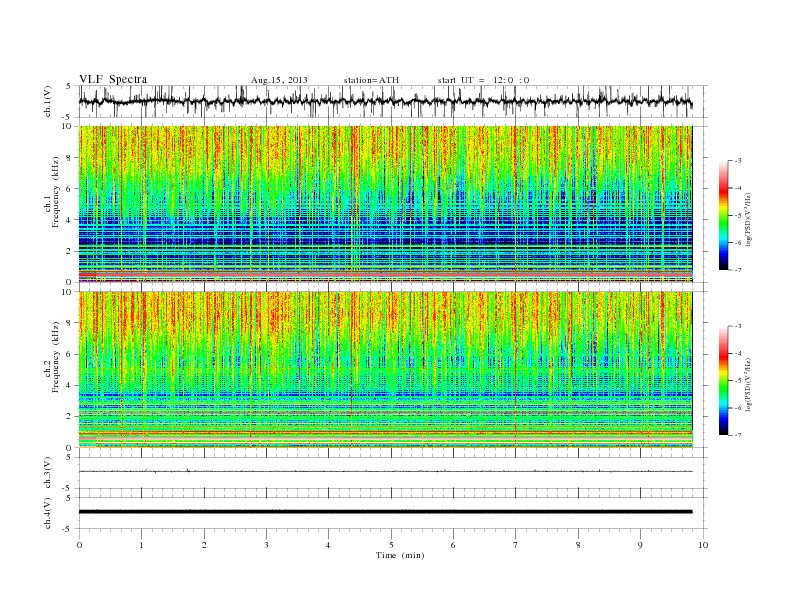The image size is (792, 612).
Task: Click the '-3' tick on upper colorbar
Action: (738, 161)
